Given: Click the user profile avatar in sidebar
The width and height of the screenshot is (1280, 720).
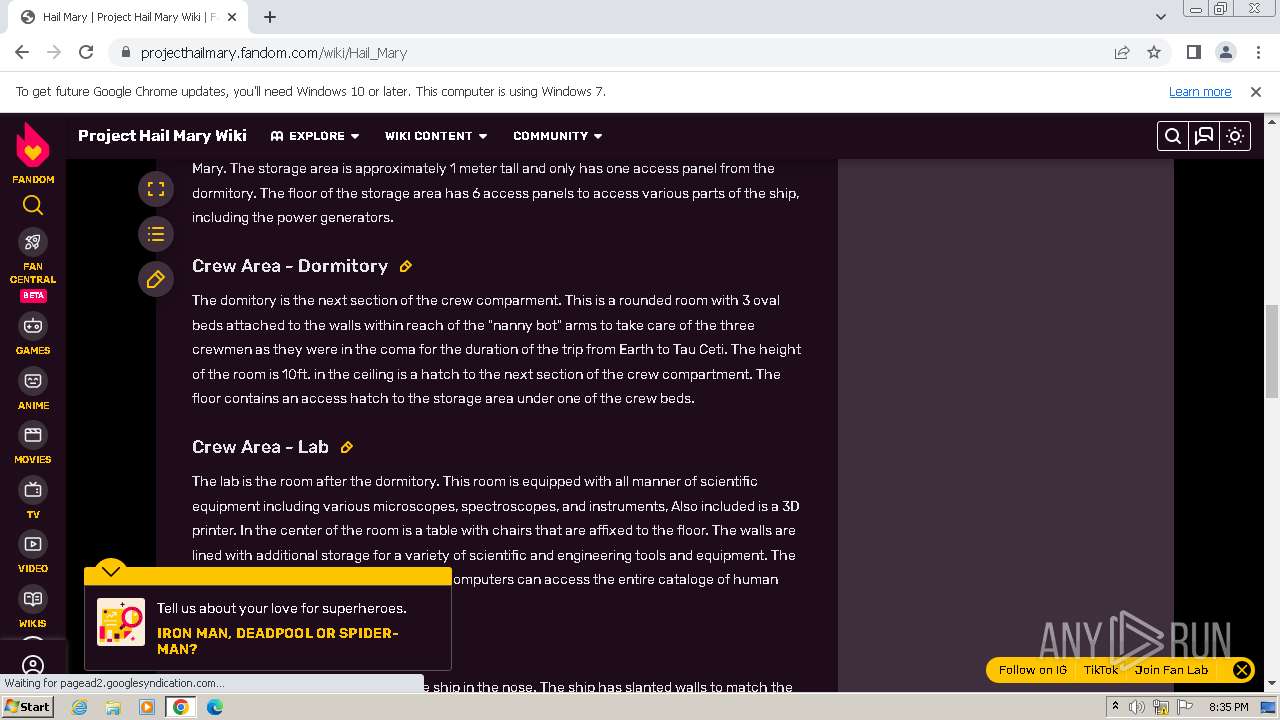Looking at the screenshot, I should click(x=33, y=666).
